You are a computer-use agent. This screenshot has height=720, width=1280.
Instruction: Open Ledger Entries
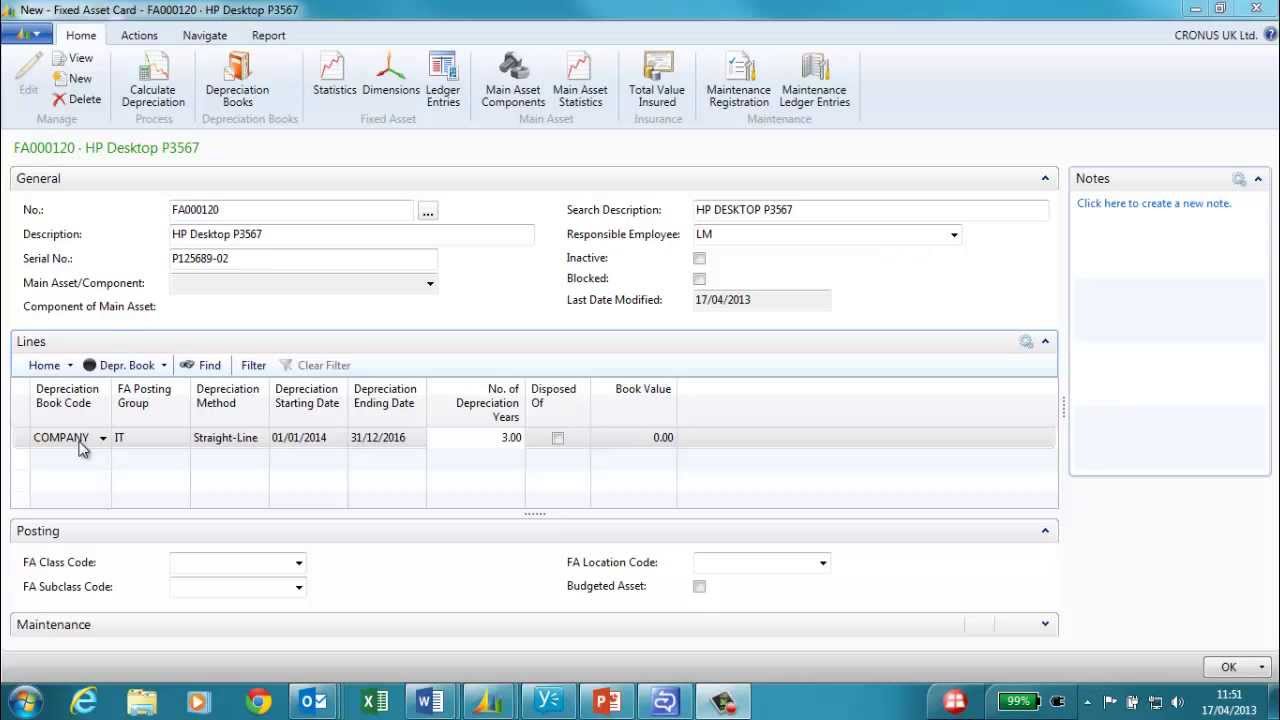tap(443, 80)
